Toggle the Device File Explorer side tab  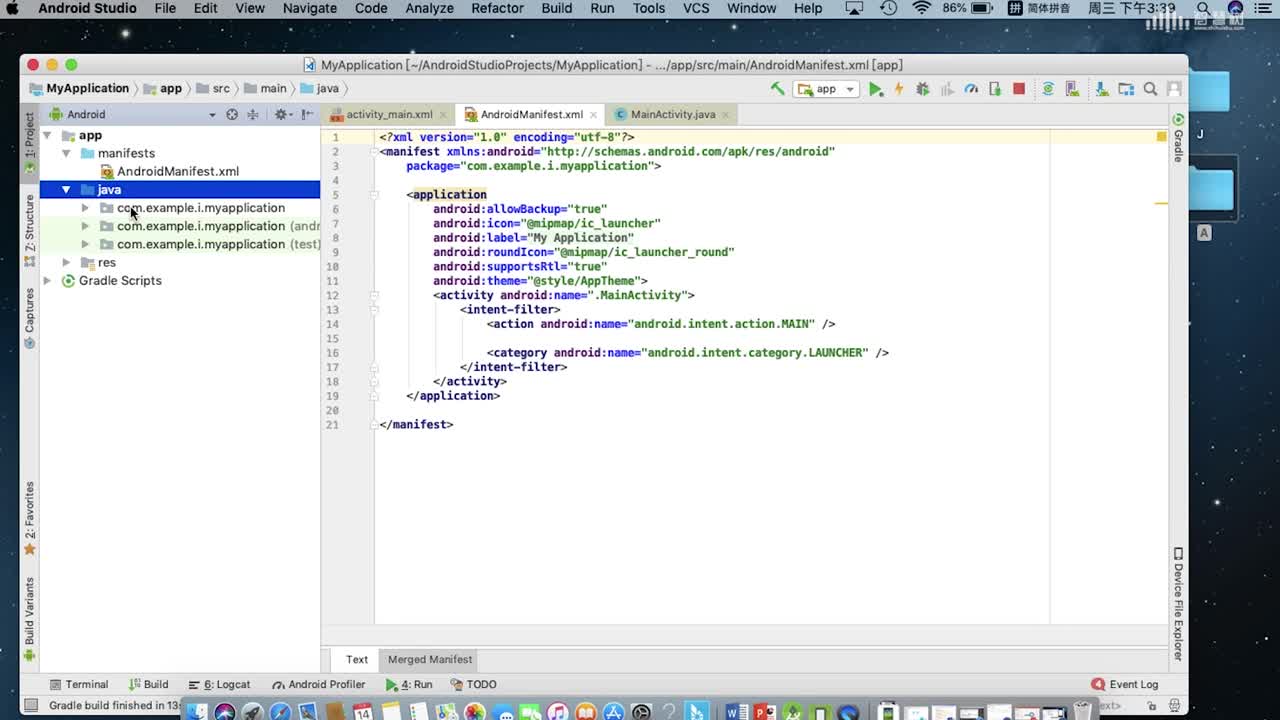coord(1178,604)
